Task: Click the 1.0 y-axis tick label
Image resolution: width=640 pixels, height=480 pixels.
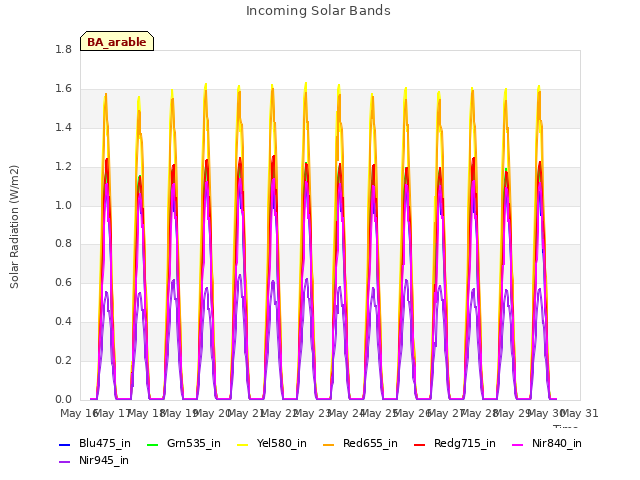Action: coord(63,205)
